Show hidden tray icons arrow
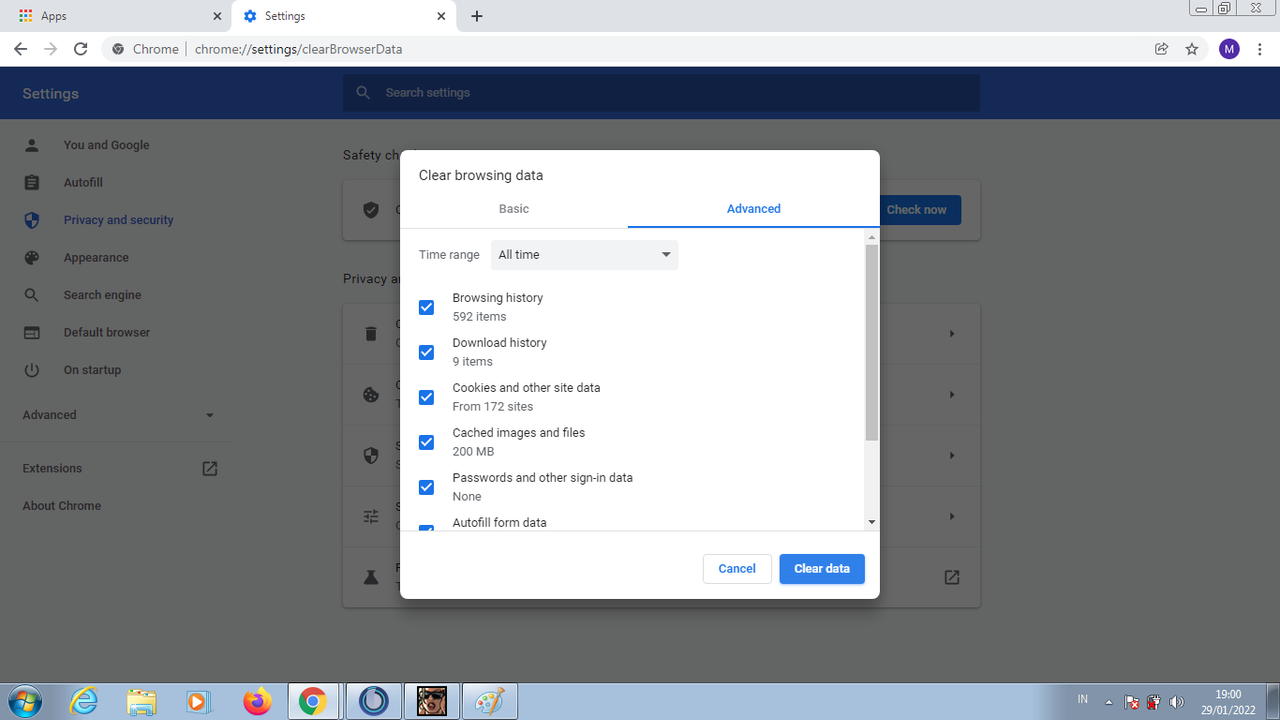The image size is (1280, 720). [1108, 702]
